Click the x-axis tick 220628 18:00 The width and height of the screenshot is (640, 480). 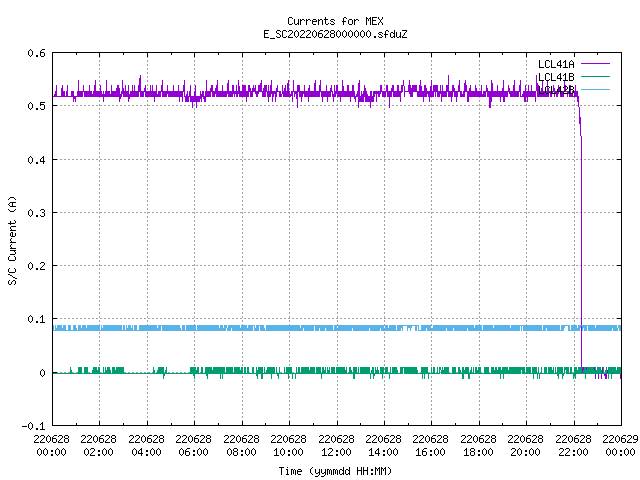(478, 446)
